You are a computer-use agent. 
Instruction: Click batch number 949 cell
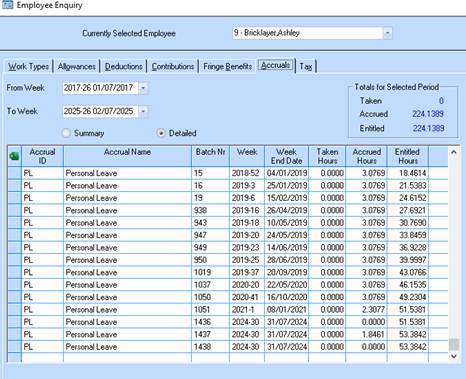pyautogui.click(x=210, y=248)
